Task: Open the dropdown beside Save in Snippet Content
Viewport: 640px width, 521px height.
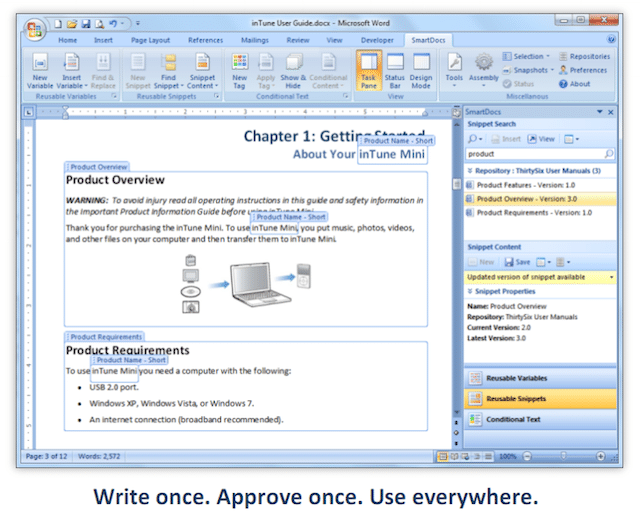Action: pos(543,262)
